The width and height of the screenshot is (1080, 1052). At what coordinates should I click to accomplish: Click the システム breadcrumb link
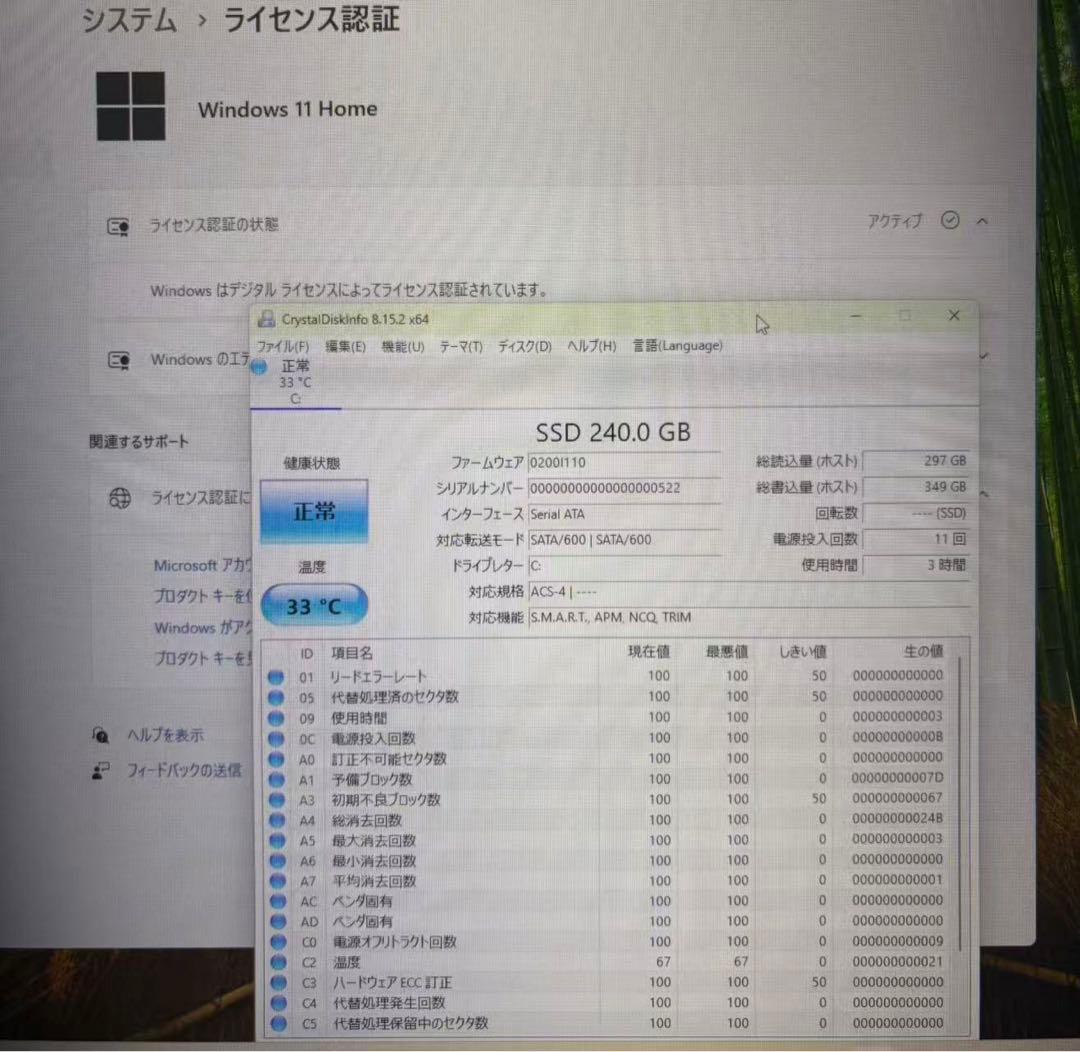128,18
